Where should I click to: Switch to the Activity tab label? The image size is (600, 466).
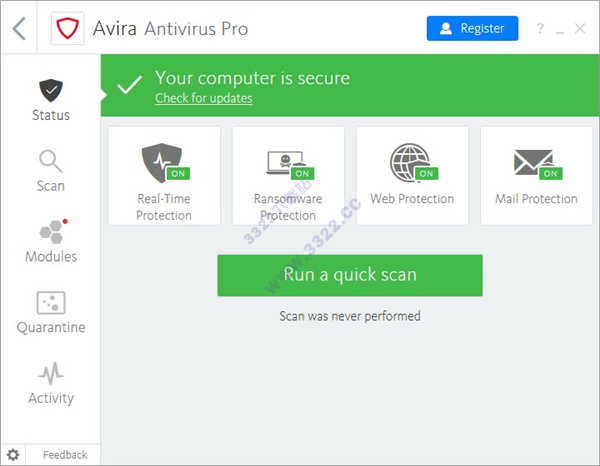coord(51,398)
